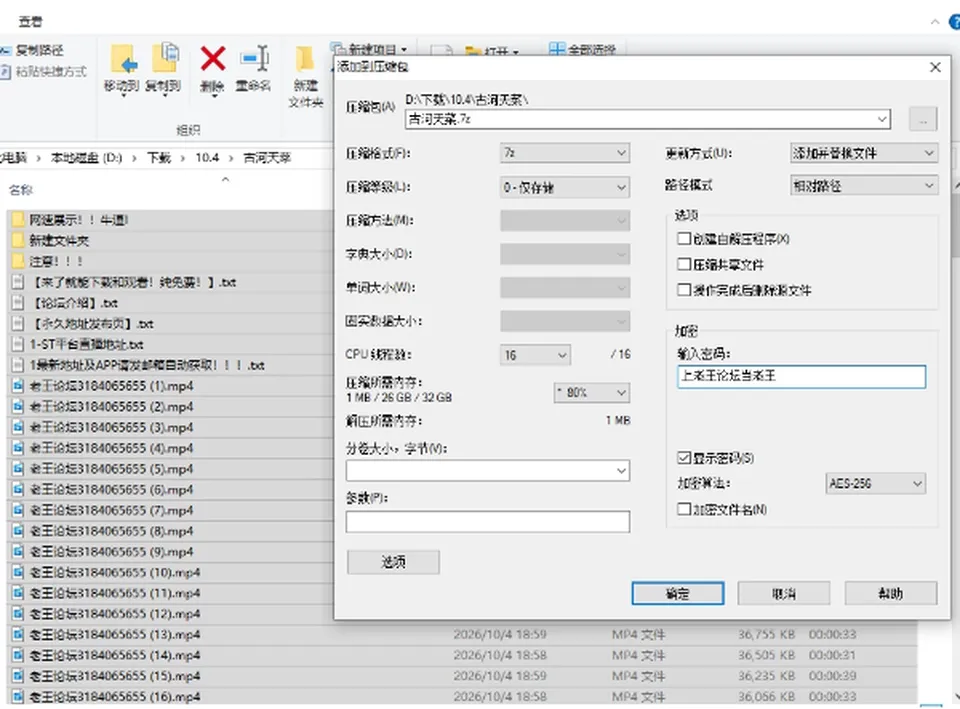Viewport: 960px width, 709px height.
Task: Tick the 压缩共享文件 checkbox
Action: tap(684, 264)
